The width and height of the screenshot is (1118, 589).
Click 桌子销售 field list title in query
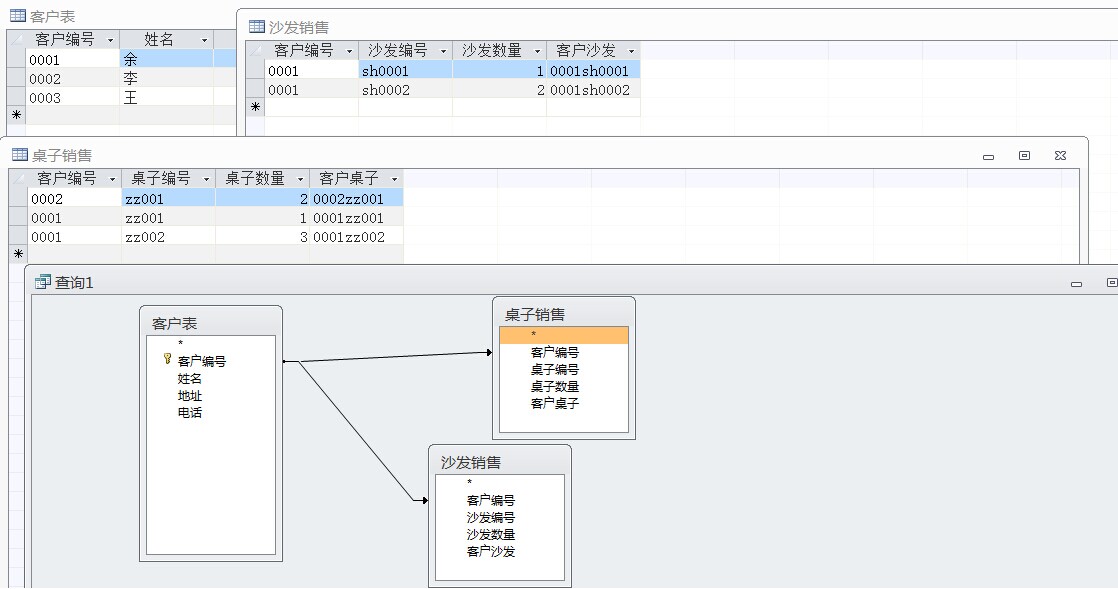[535, 314]
